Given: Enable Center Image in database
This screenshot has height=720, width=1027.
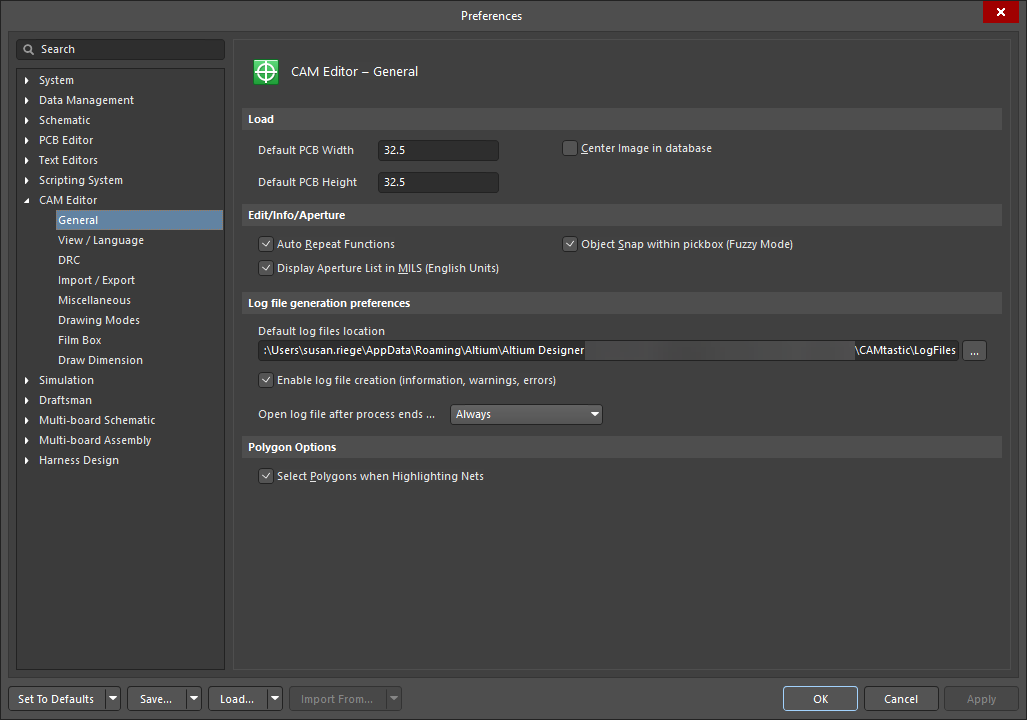Looking at the screenshot, I should 569,147.
